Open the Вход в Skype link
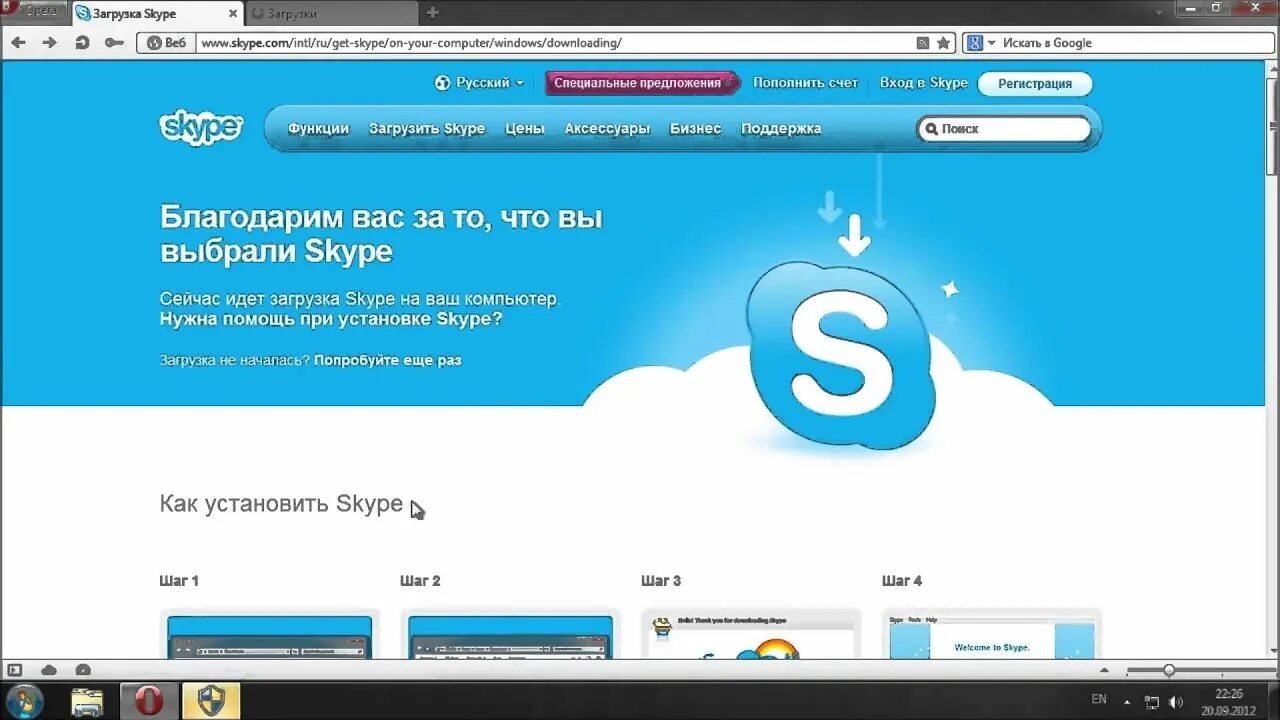Screen dimensions: 1280x720 pos(924,83)
